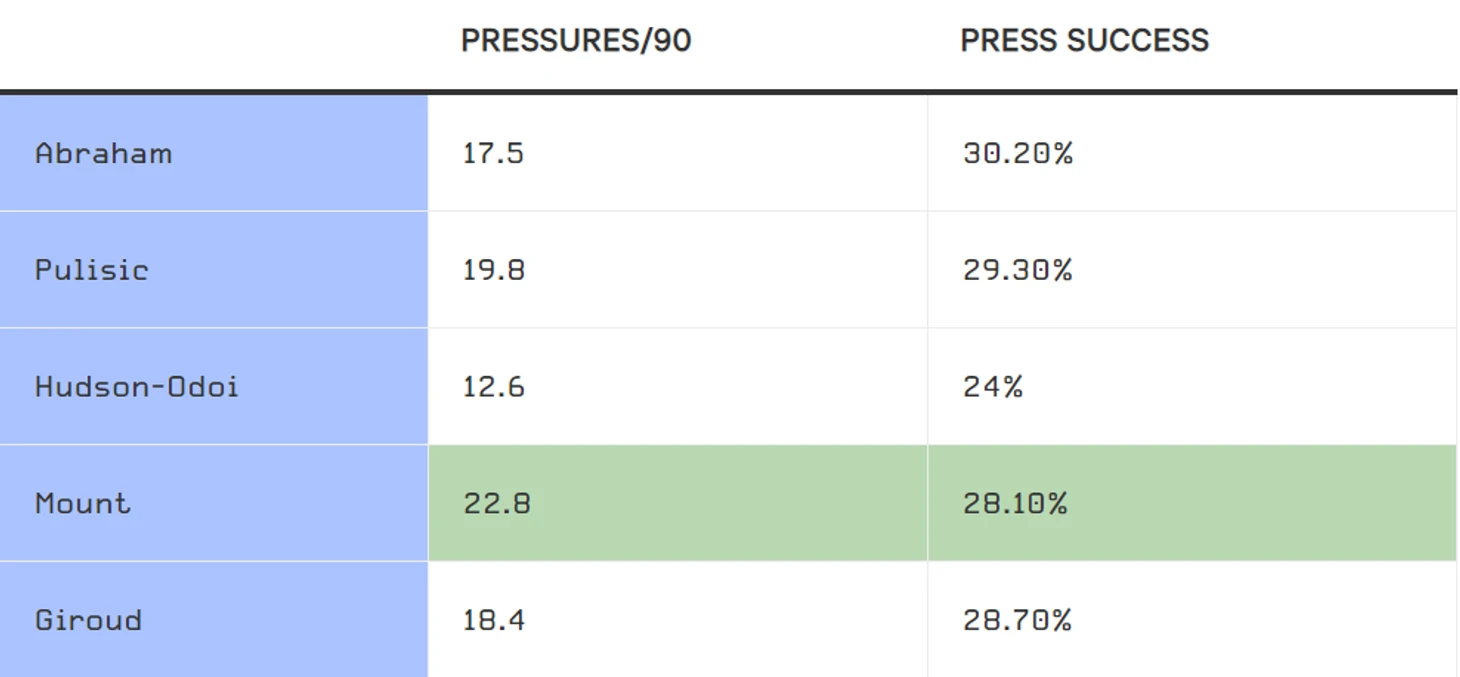
Task: Select the Hudson-Odoi row label
Action: coord(137,386)
